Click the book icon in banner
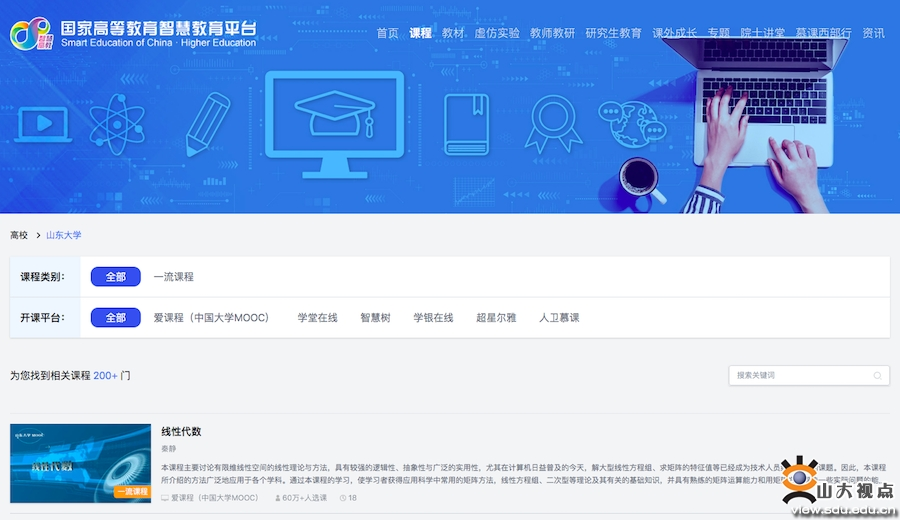Viewport: 900px width, 520px height. point(465,123)
